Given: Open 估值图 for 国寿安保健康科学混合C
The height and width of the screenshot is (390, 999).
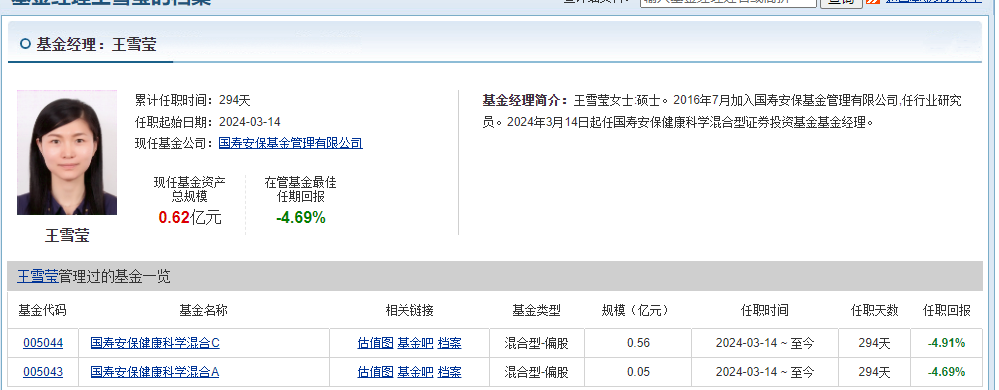Looking at the screenshot, I should (375, 343).
